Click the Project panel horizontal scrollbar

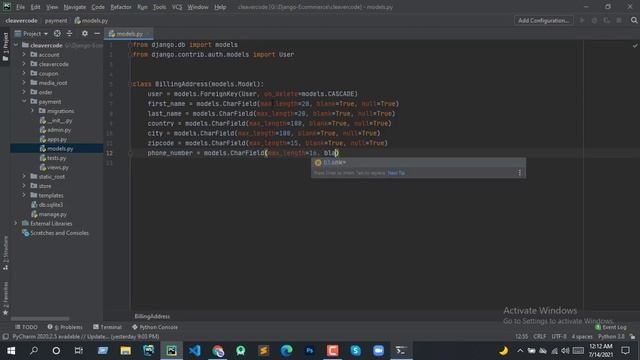[x=40, y=319]
